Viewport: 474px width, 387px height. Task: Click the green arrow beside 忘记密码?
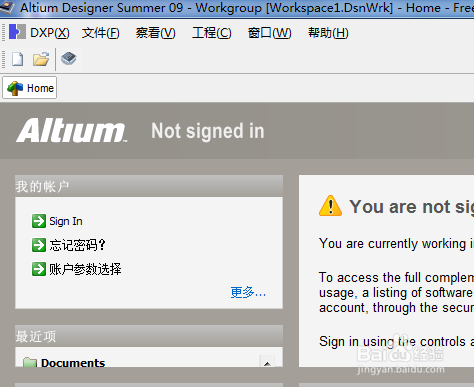coord(39,245)
